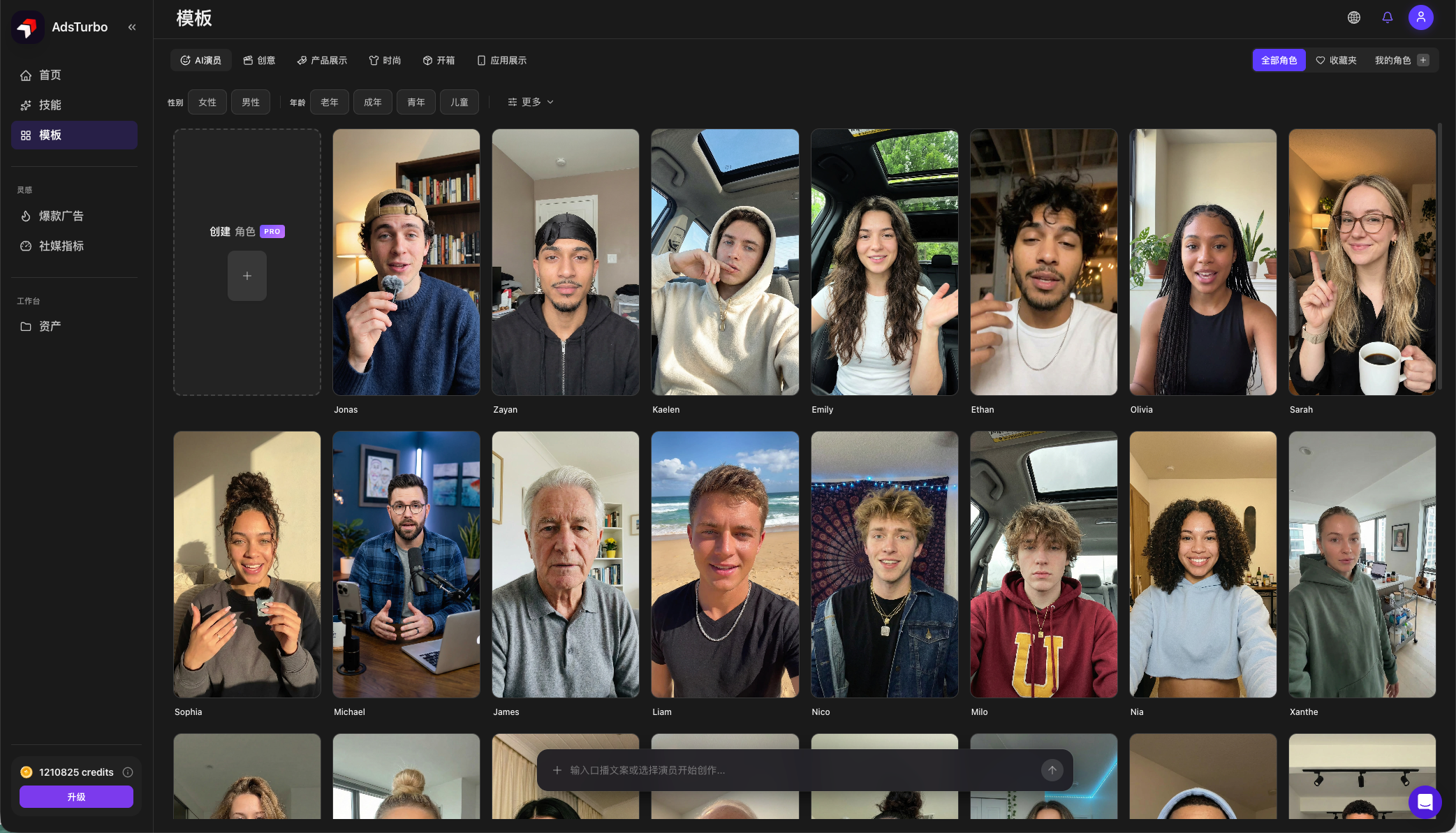The width and height of the screenshot is (1456, 833).
Task: Click the credits info icon
Action: (128, 772)
